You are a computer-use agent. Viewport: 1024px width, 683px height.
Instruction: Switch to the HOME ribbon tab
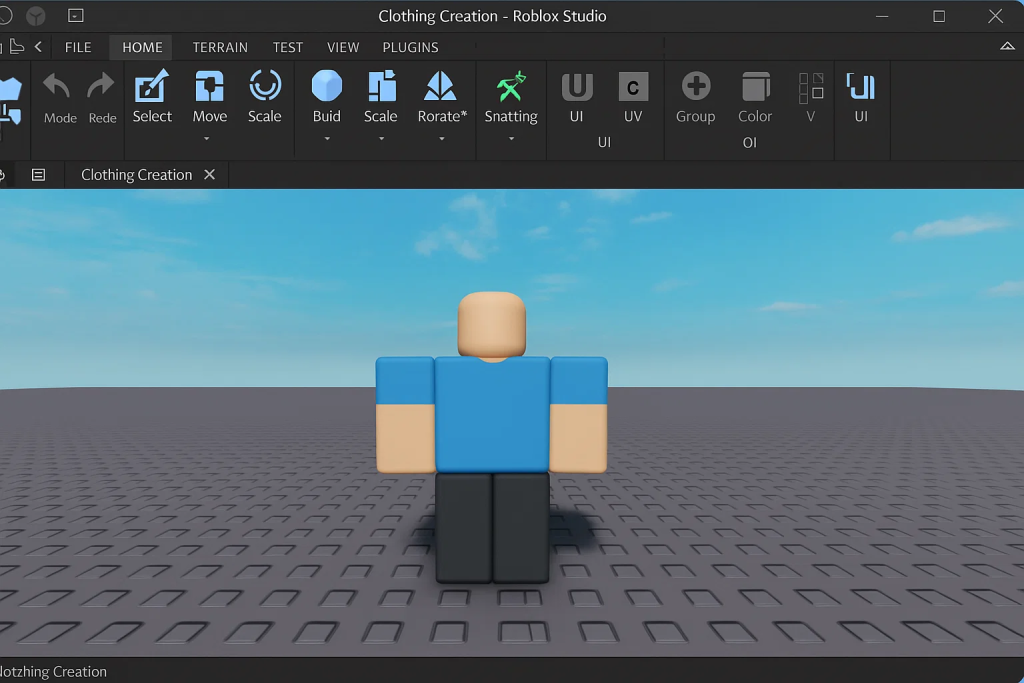click(142, 47)
